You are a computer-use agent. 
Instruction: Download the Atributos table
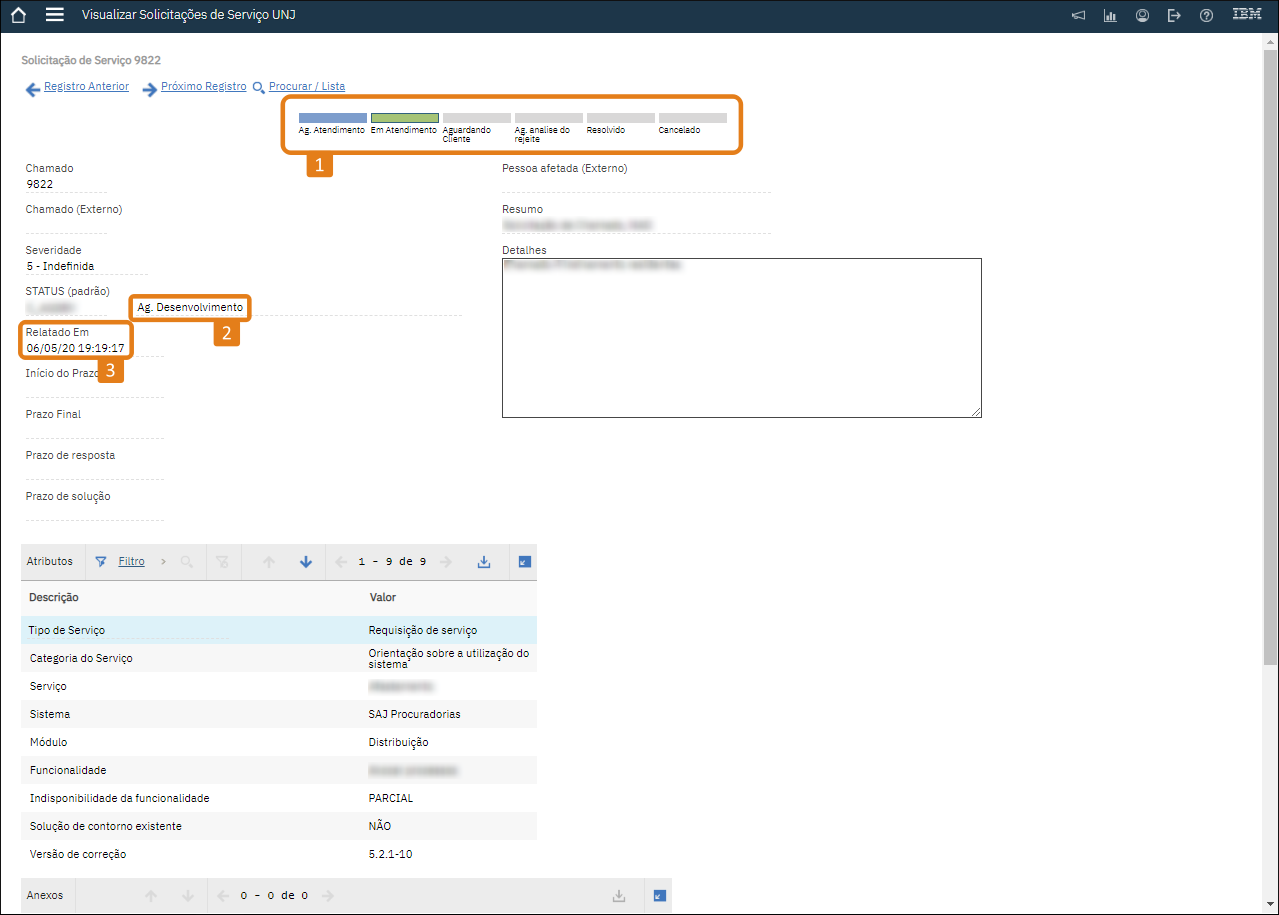pyautogui.click(x=484, y=562)
